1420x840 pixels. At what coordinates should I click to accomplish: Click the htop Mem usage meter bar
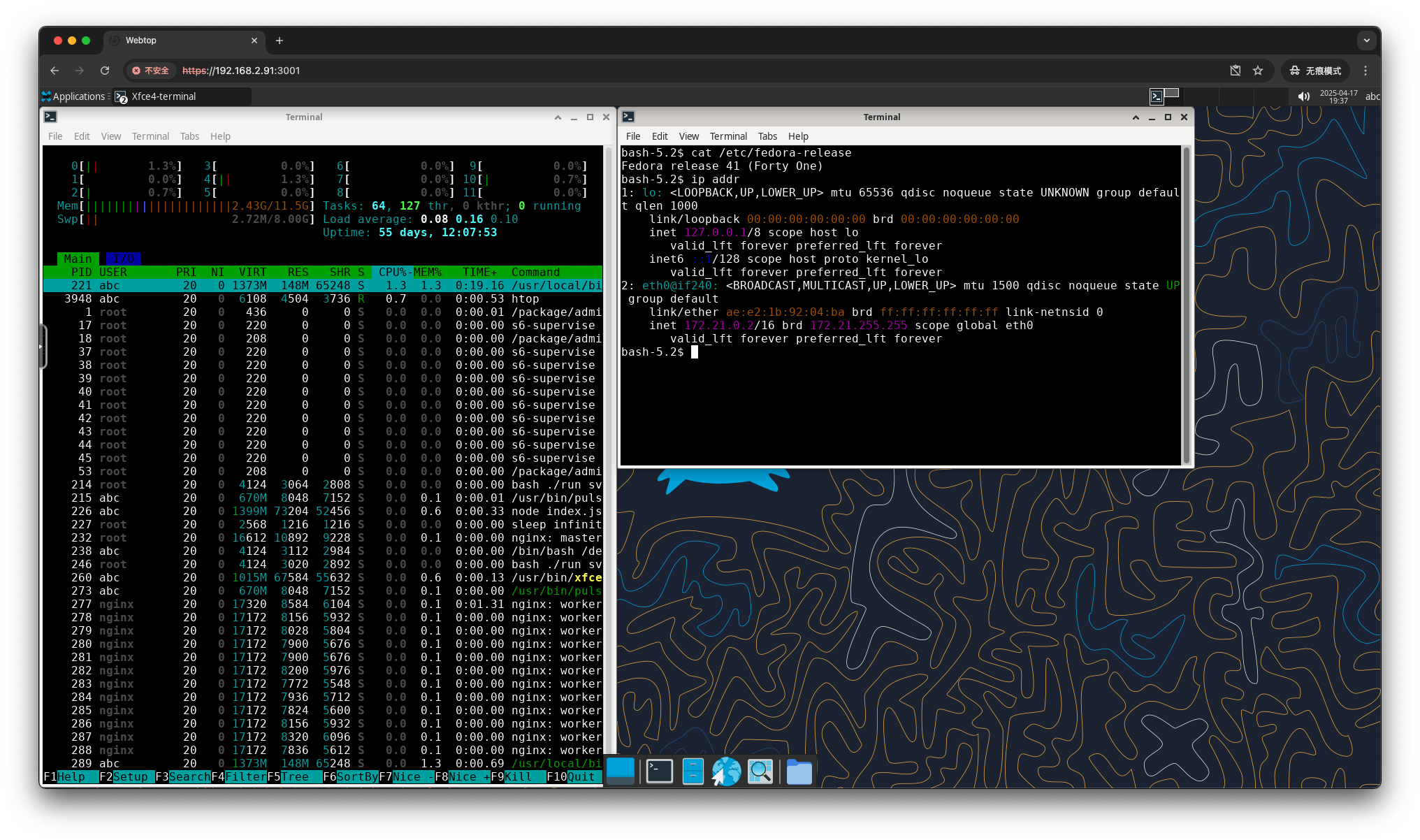(186, 205)
